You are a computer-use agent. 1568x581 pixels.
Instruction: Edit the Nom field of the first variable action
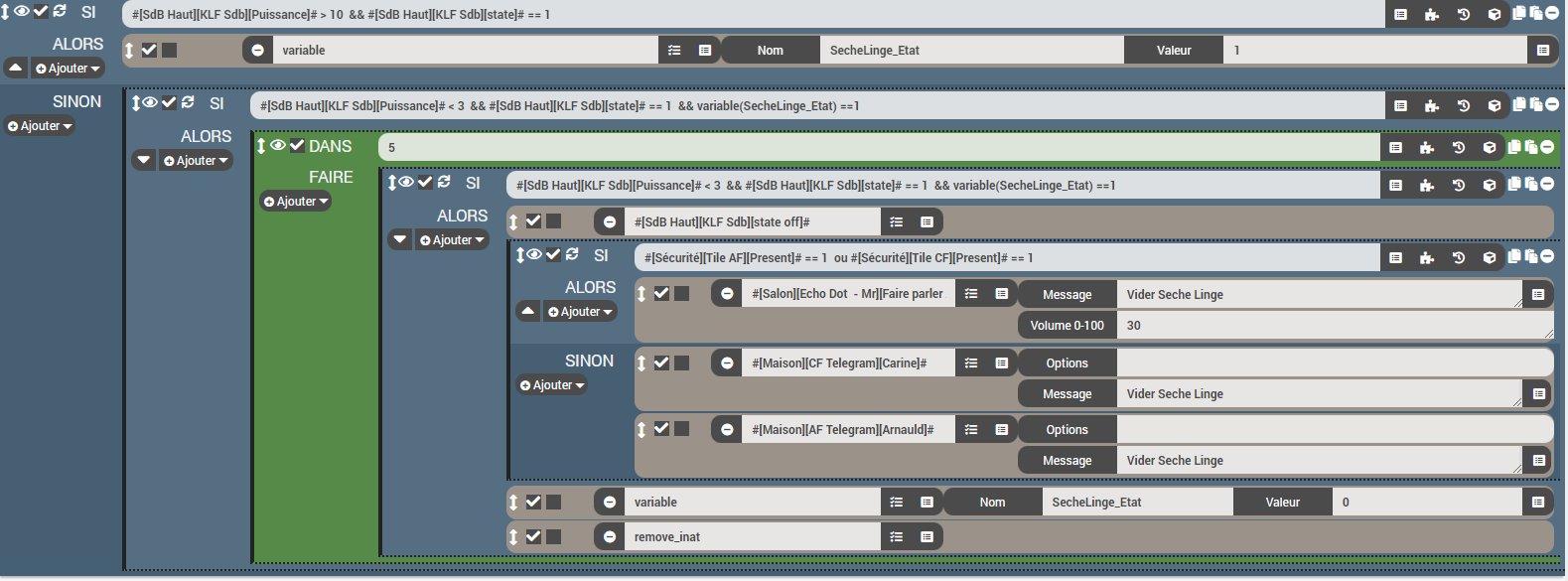tap(972, 50)
